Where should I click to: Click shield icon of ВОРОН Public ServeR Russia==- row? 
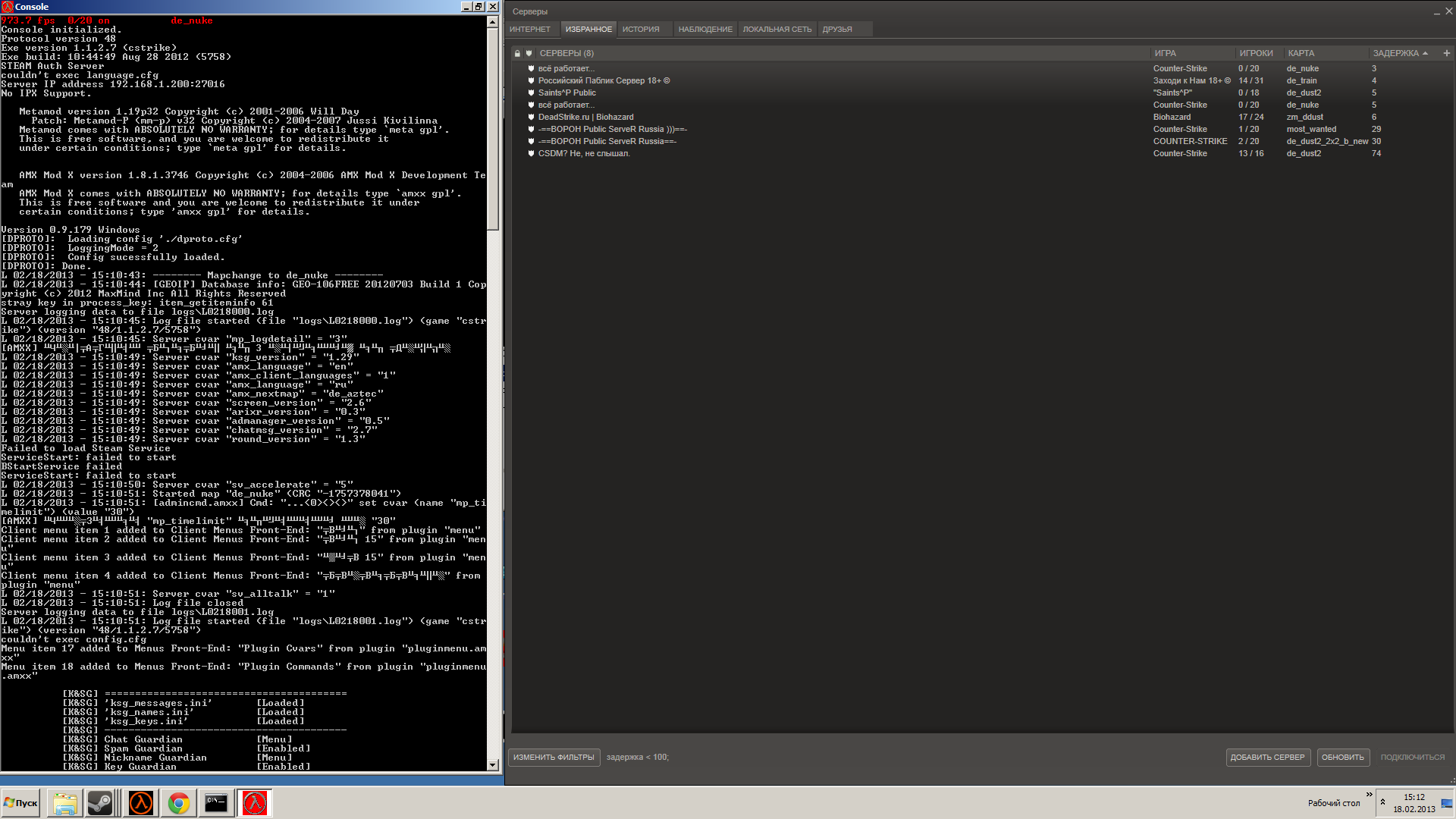[x=531, y=141]
